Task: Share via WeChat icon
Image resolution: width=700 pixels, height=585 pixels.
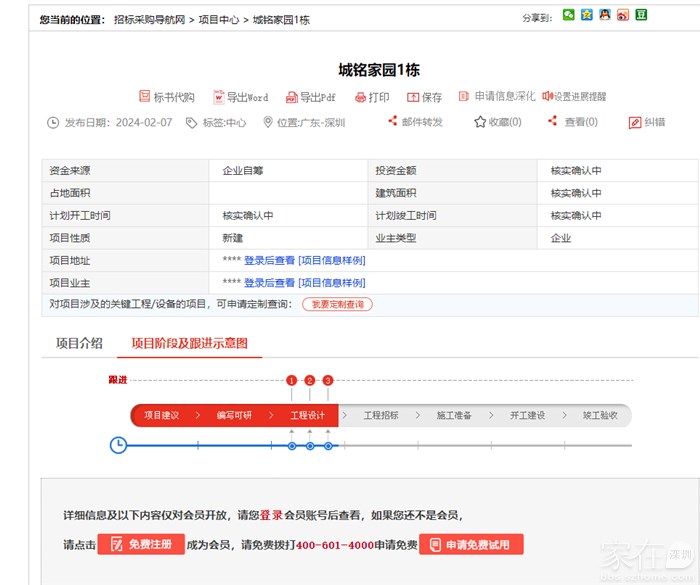Action: point(569,15)
